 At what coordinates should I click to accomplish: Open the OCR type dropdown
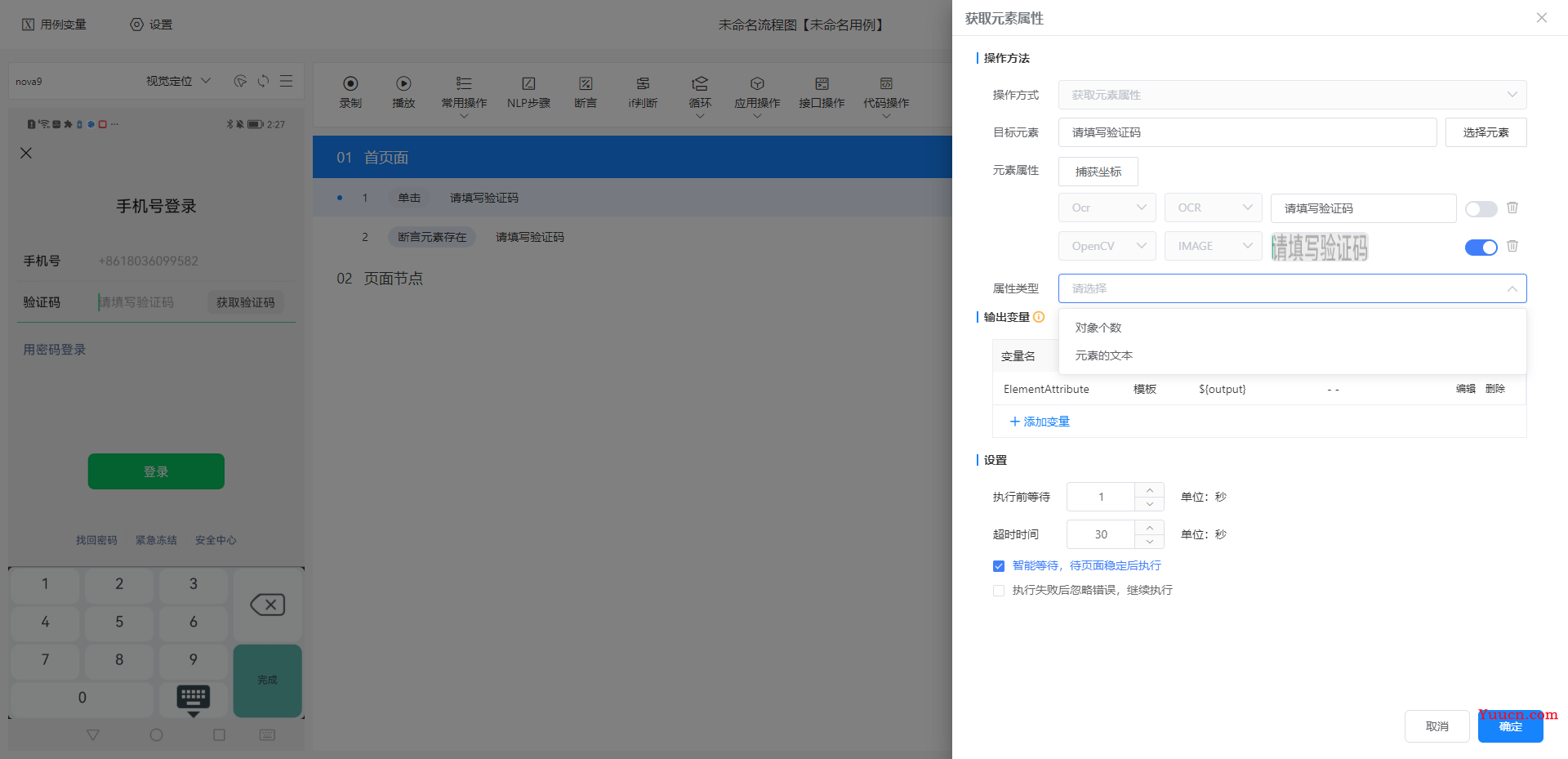coord(1213,208)
